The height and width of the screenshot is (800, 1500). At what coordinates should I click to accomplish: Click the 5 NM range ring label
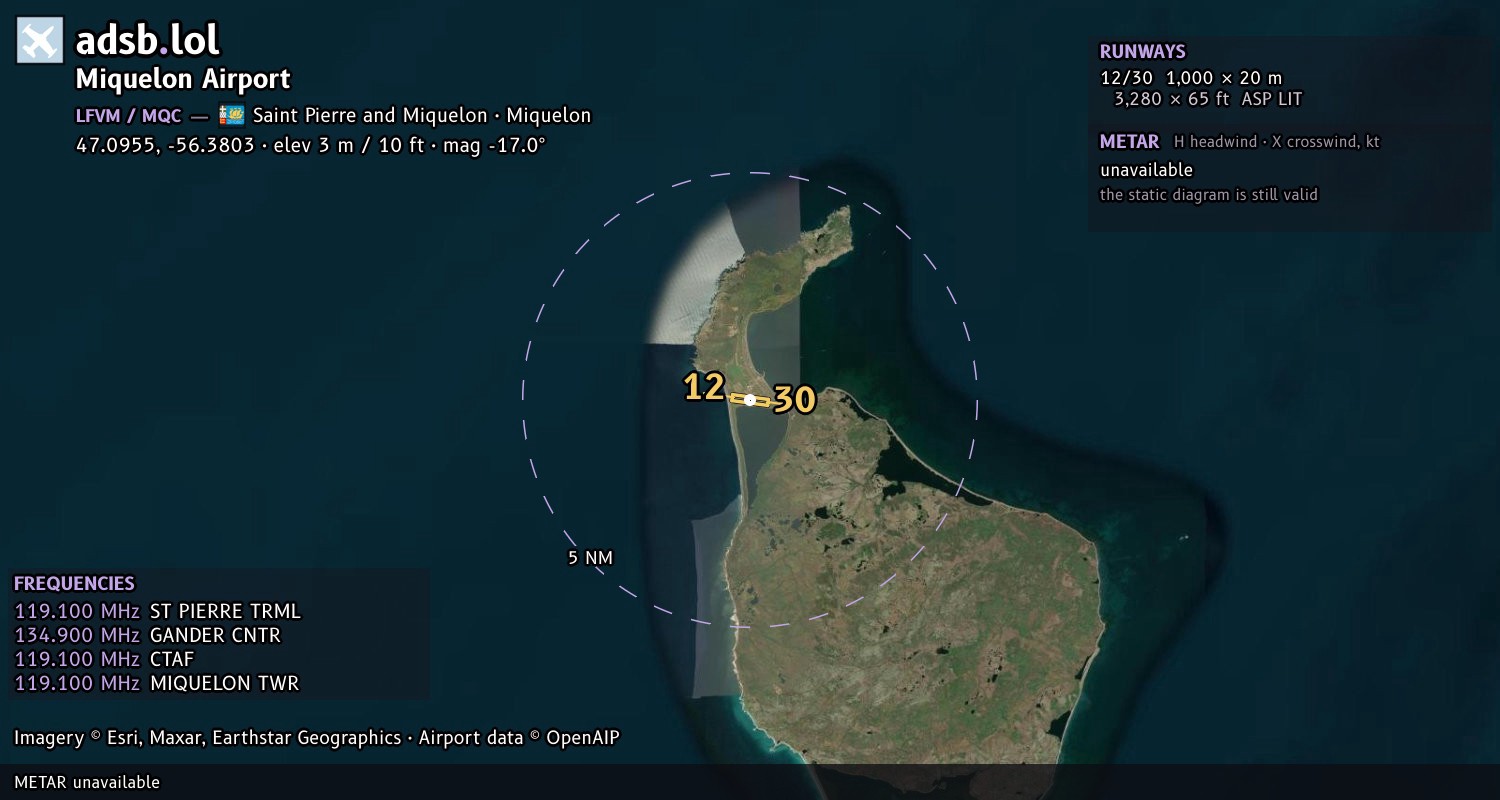pyautogui.click(x=590, y=558)
